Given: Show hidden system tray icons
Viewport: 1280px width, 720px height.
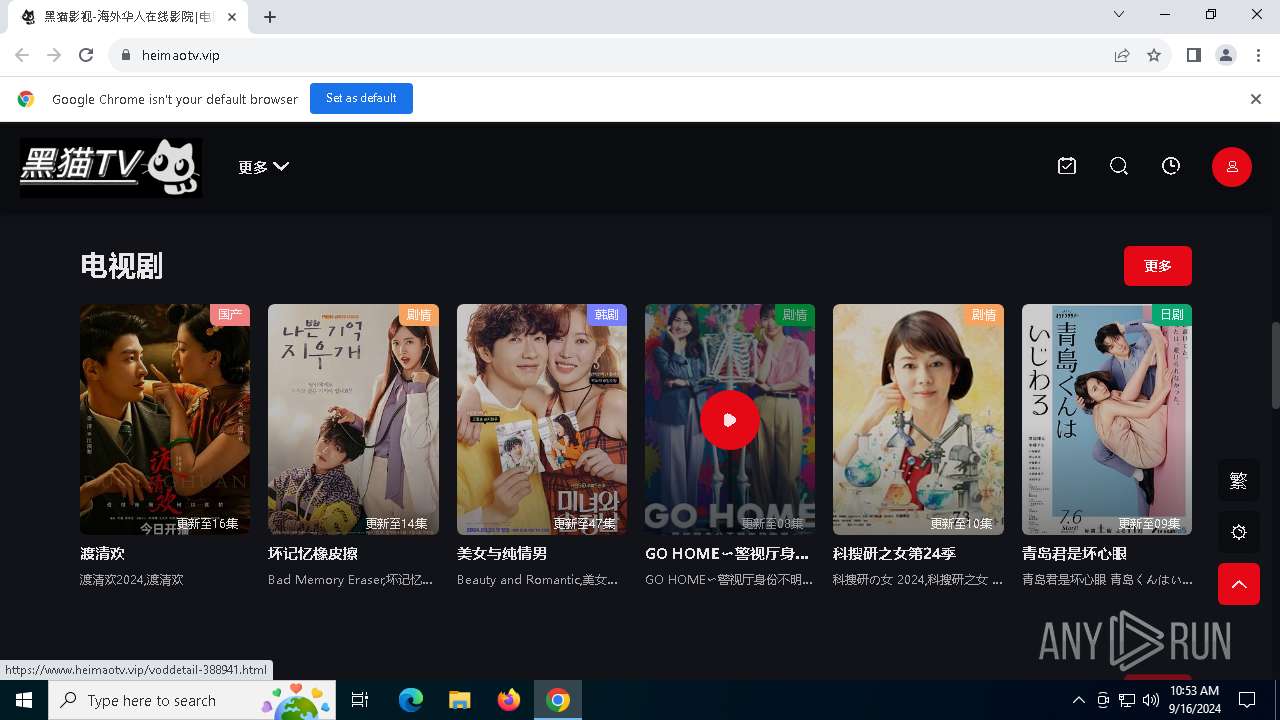Looking at the screenshot, I should pyautogui.click(x=1079, y=700).
